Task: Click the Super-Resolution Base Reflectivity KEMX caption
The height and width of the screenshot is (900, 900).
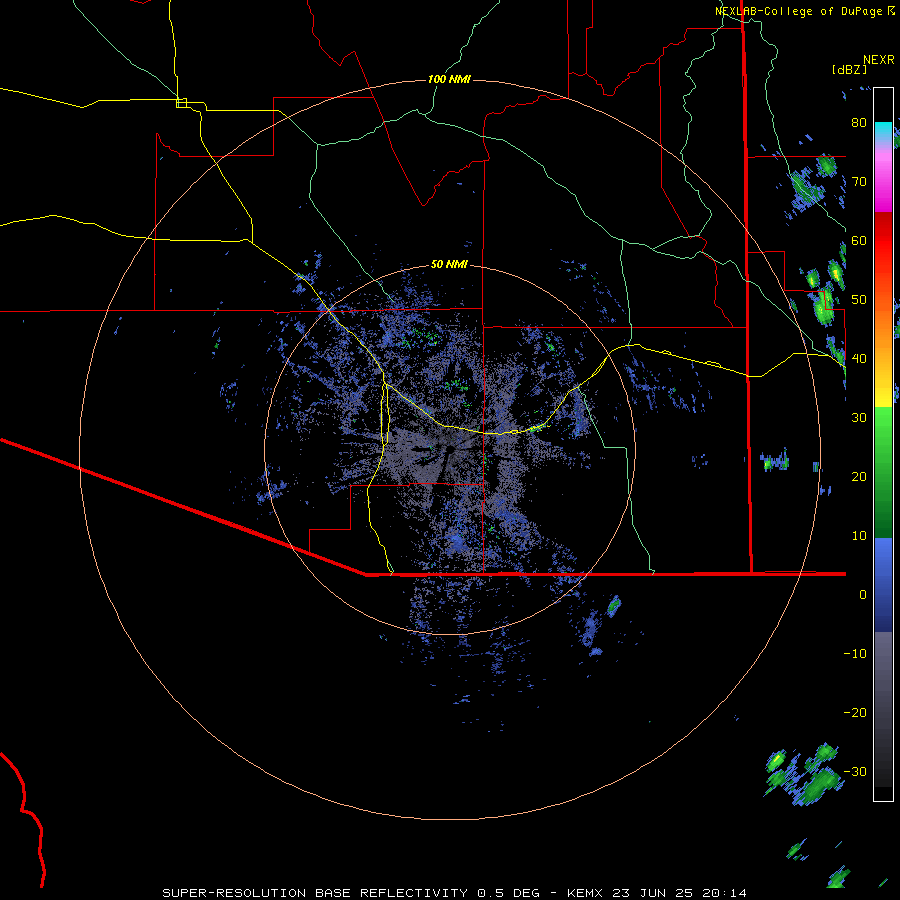Action: tap(455, 893)
